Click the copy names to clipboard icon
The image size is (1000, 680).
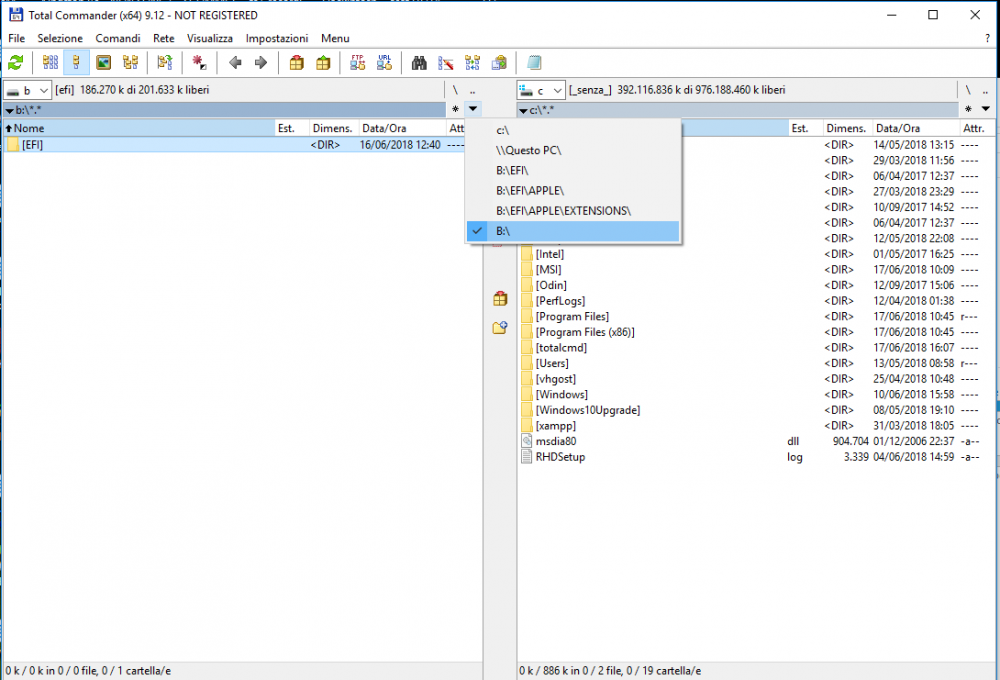click(499, 63)
